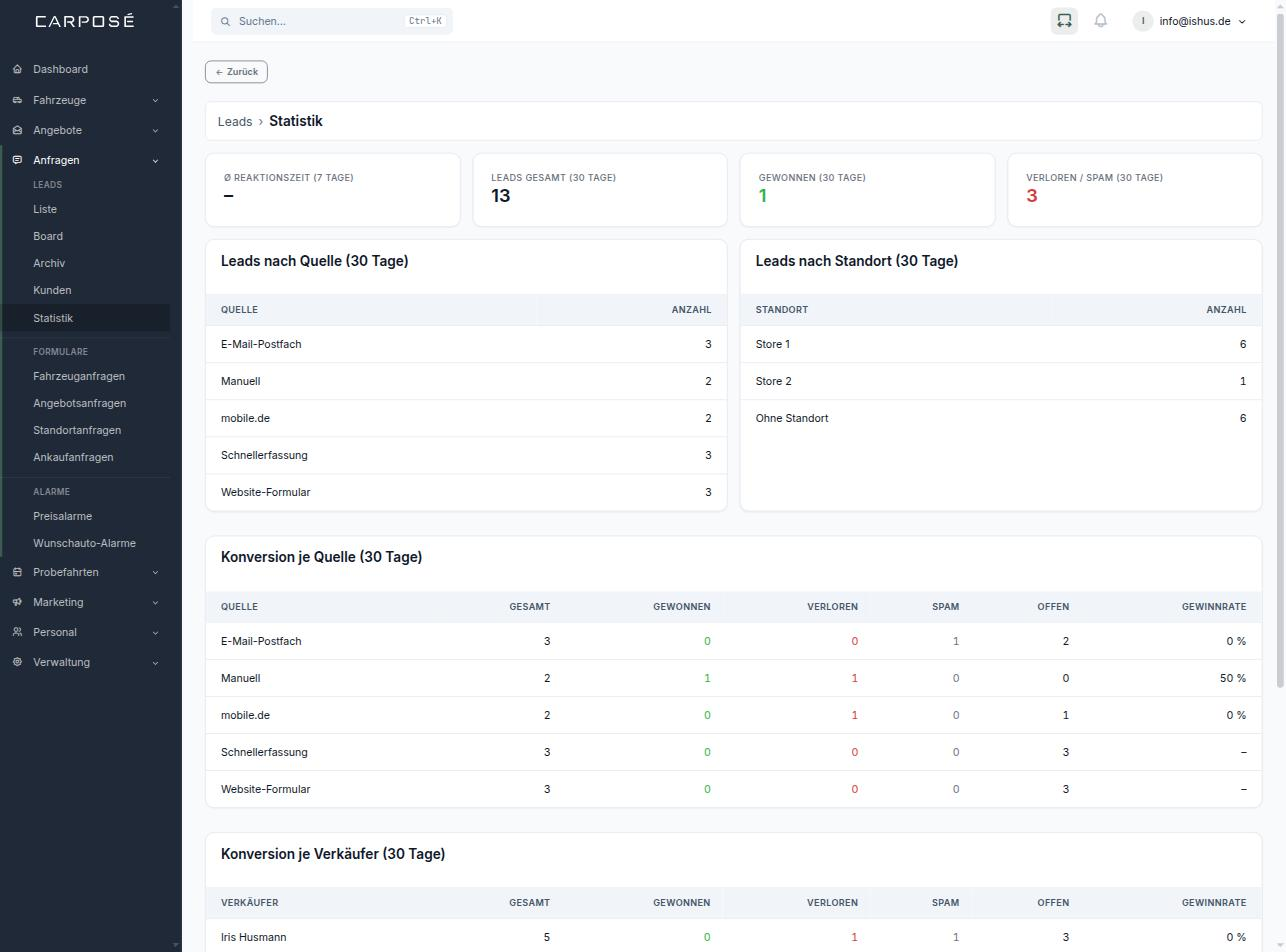Open Preisalarme in sidebar

(x=62, y=516)
